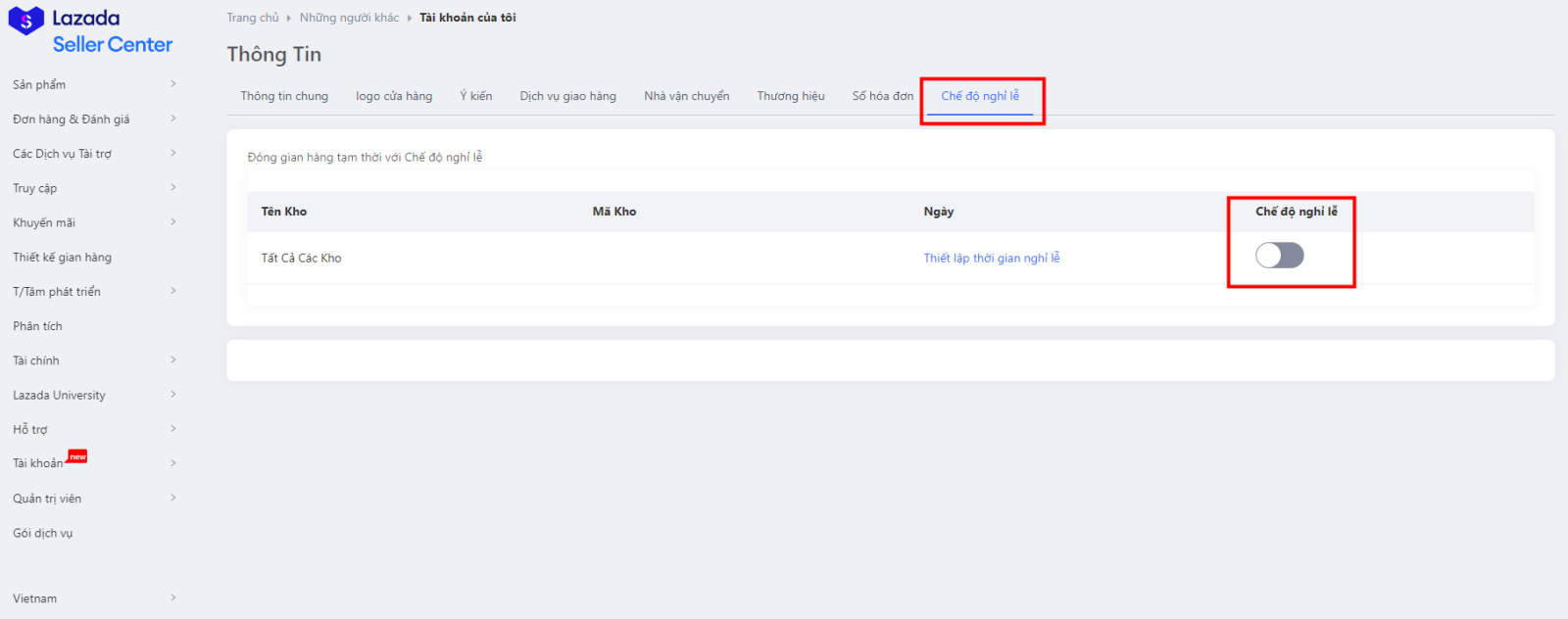Open Phân tích in the sidebar
Viewport: 1568px width, 619px height.
pos(37,326)
